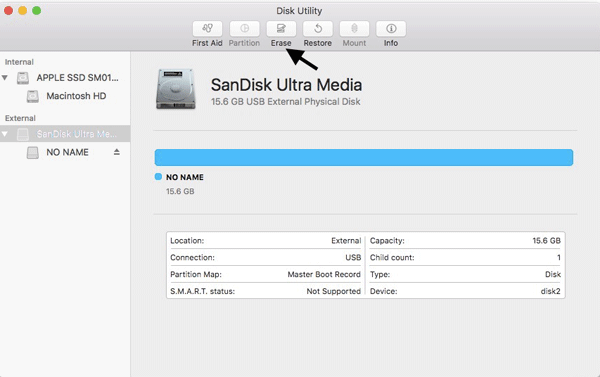Viewport: 600px width, 377px height.
Task: Click the NO NAME volume icon in sidebar
Action: click(x=33, y=153)
